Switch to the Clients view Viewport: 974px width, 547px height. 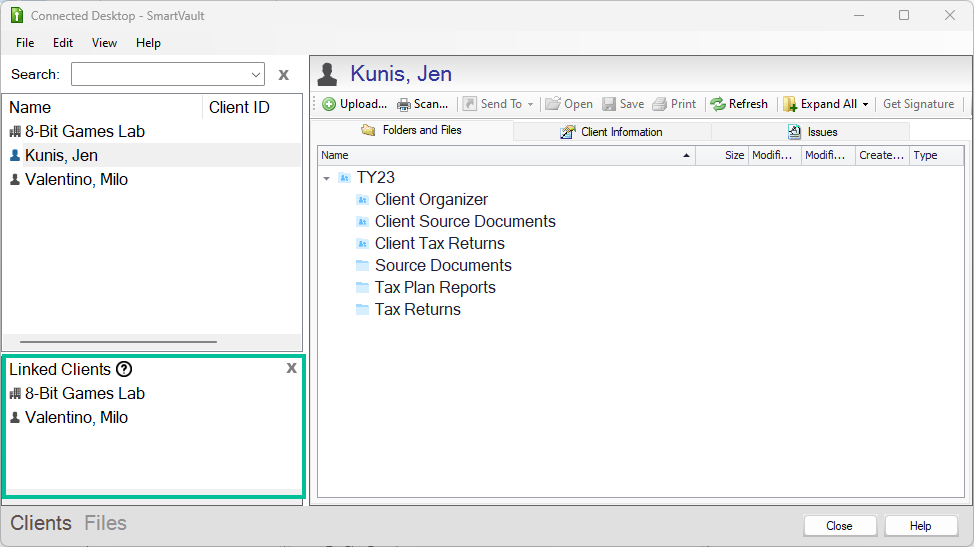pyautogui.click(x=41, y=523)
